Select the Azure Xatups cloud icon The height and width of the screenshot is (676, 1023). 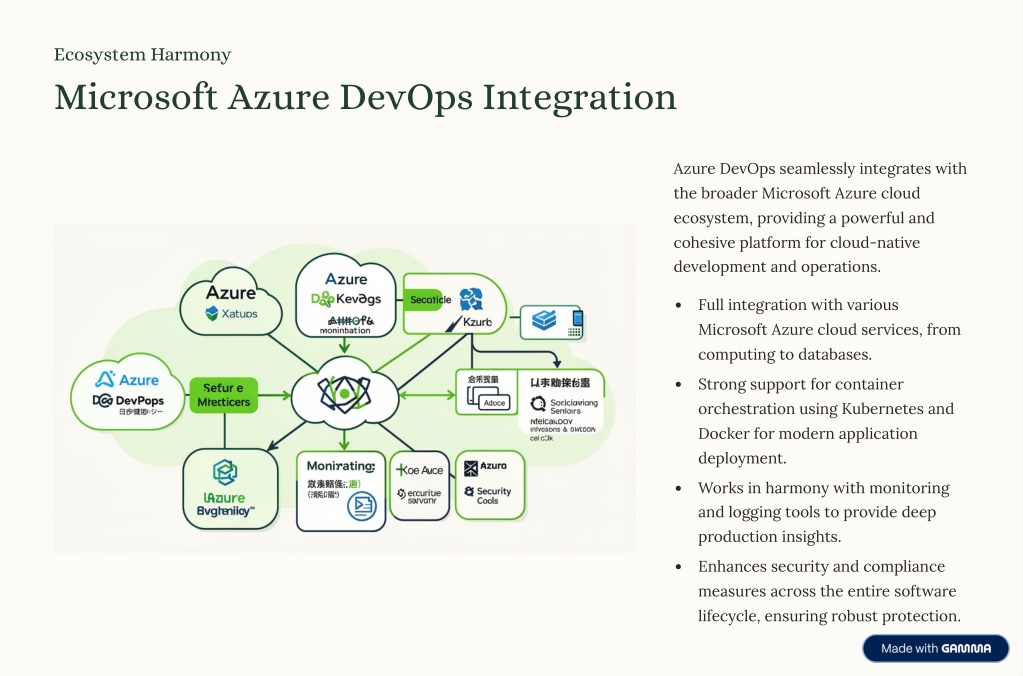[231, 303]
